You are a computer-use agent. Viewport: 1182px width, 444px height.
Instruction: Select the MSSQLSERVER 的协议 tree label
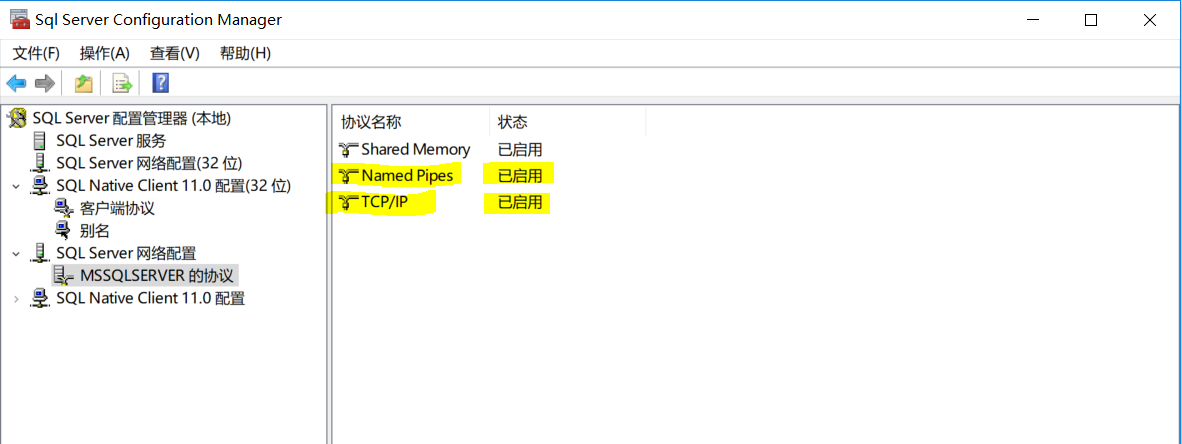157,276
